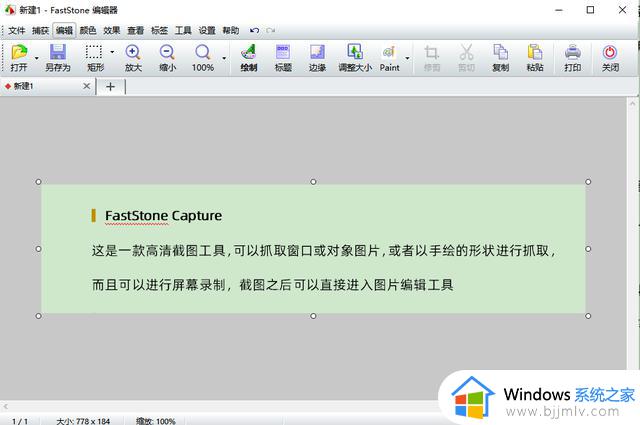Click the size 778 x 184 status text
The width and height of the screenshot is (640, 425).
coord(83,421)
